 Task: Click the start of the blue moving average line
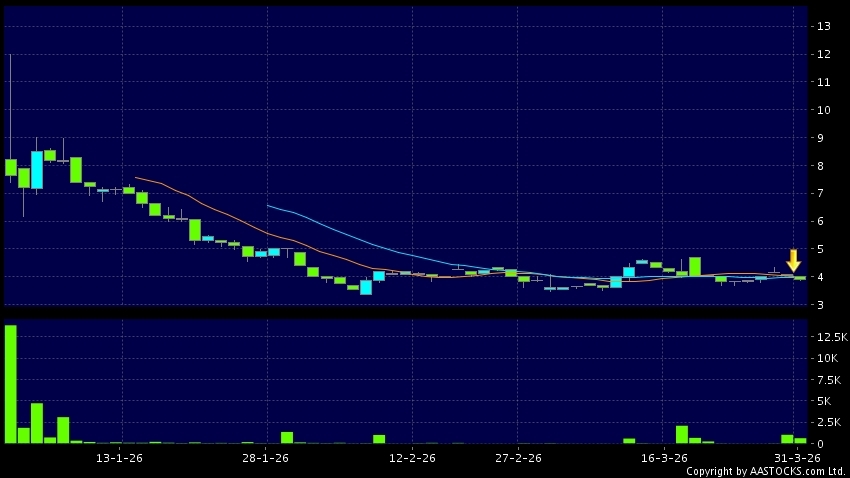pos(268,205)
